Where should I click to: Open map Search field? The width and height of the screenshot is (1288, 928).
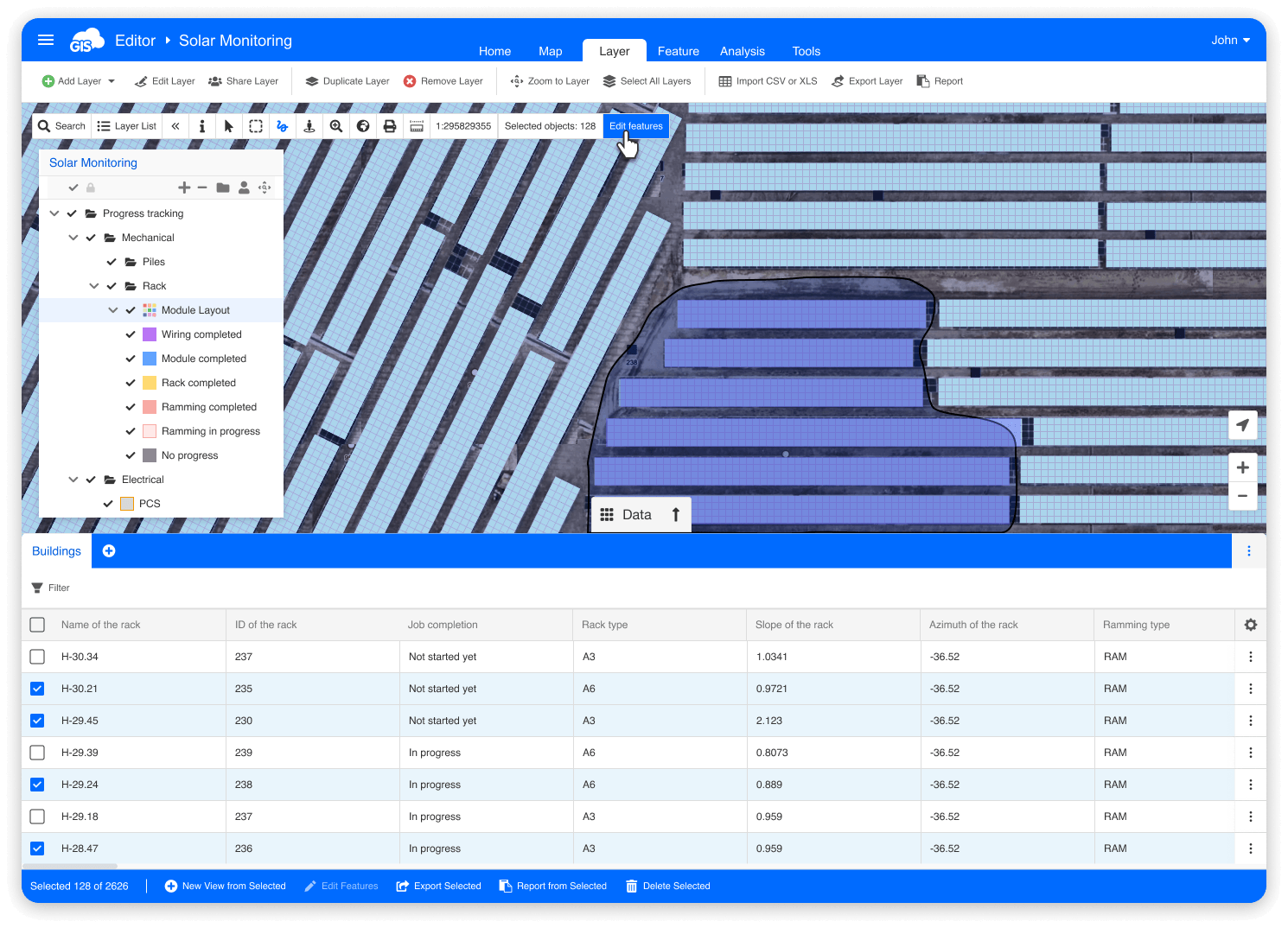coord(61,126)
